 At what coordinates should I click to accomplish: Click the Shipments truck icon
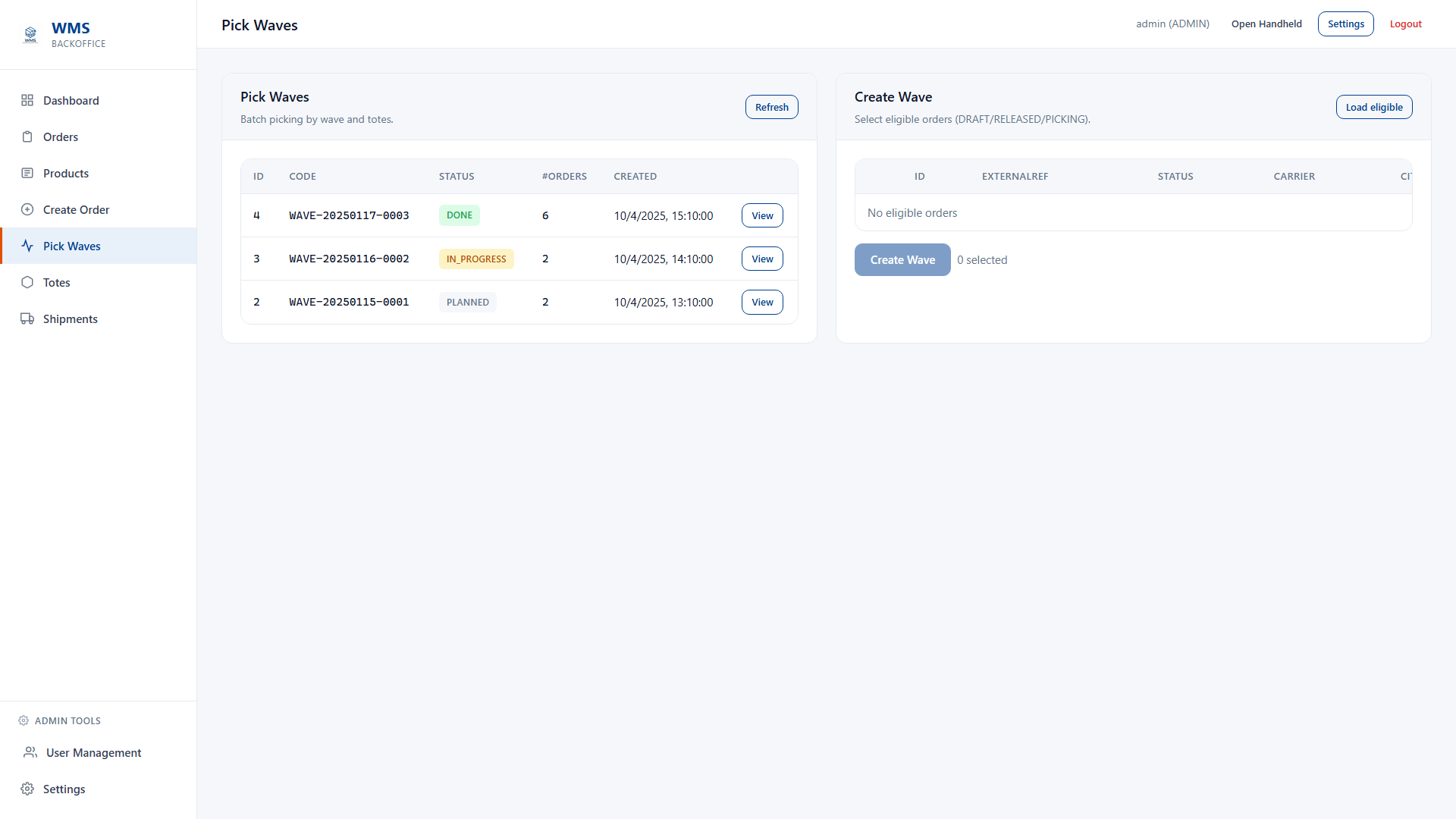tap(27, 318)
